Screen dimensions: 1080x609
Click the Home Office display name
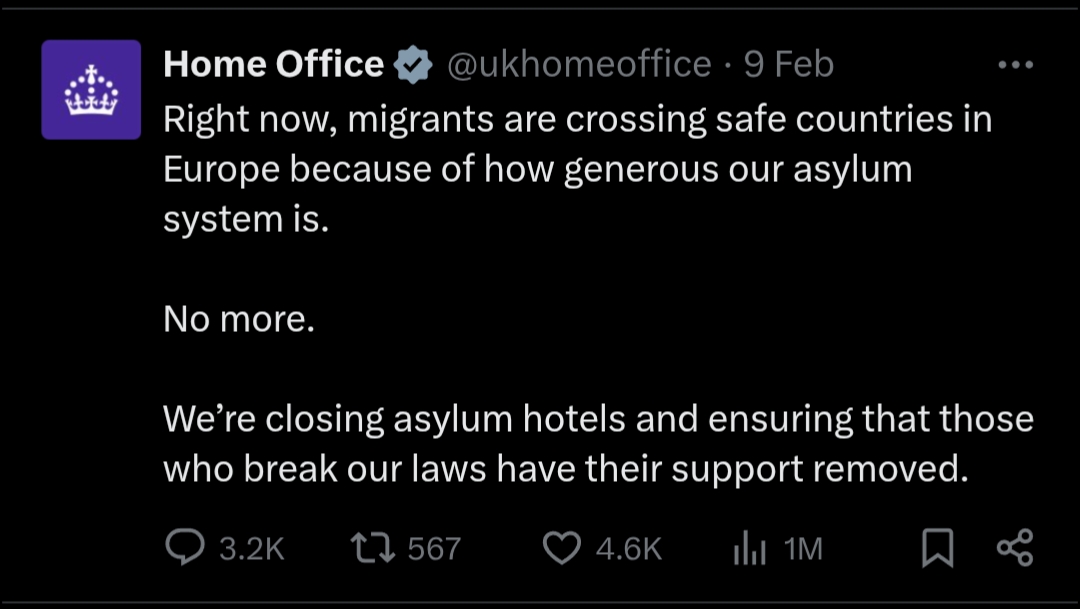coord(273,65)
